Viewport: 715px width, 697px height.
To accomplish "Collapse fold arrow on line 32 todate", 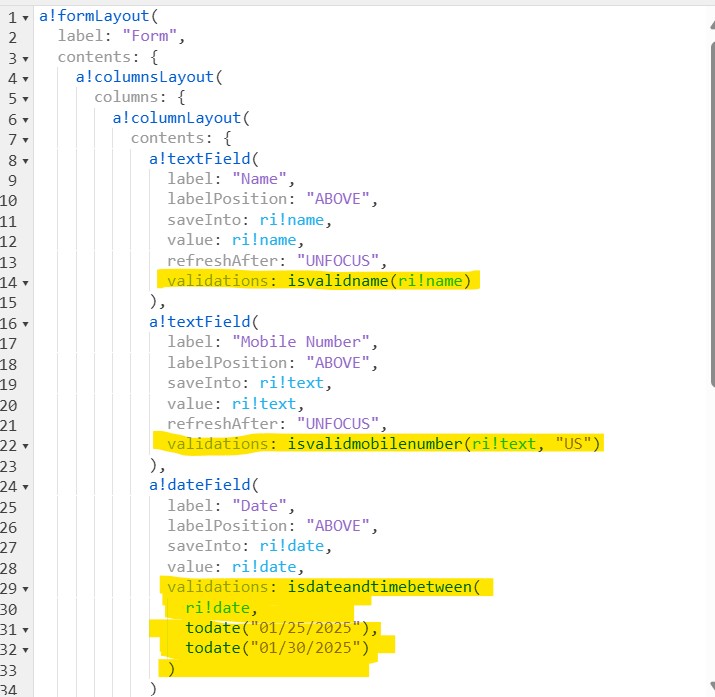I will click(x=26, y=651).
